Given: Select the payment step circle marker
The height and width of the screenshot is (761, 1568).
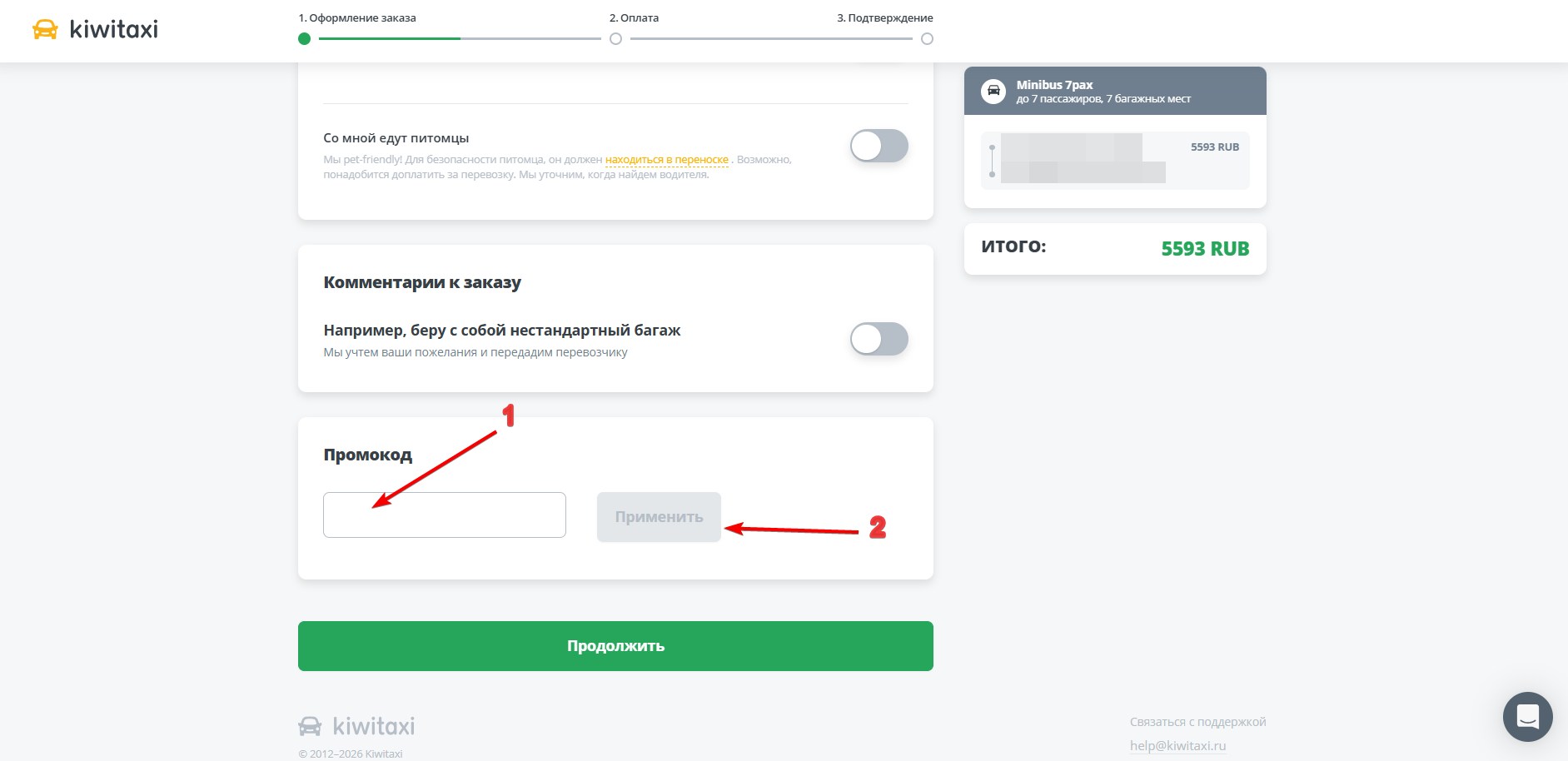Looking at the screenshot, I should 615,38.
